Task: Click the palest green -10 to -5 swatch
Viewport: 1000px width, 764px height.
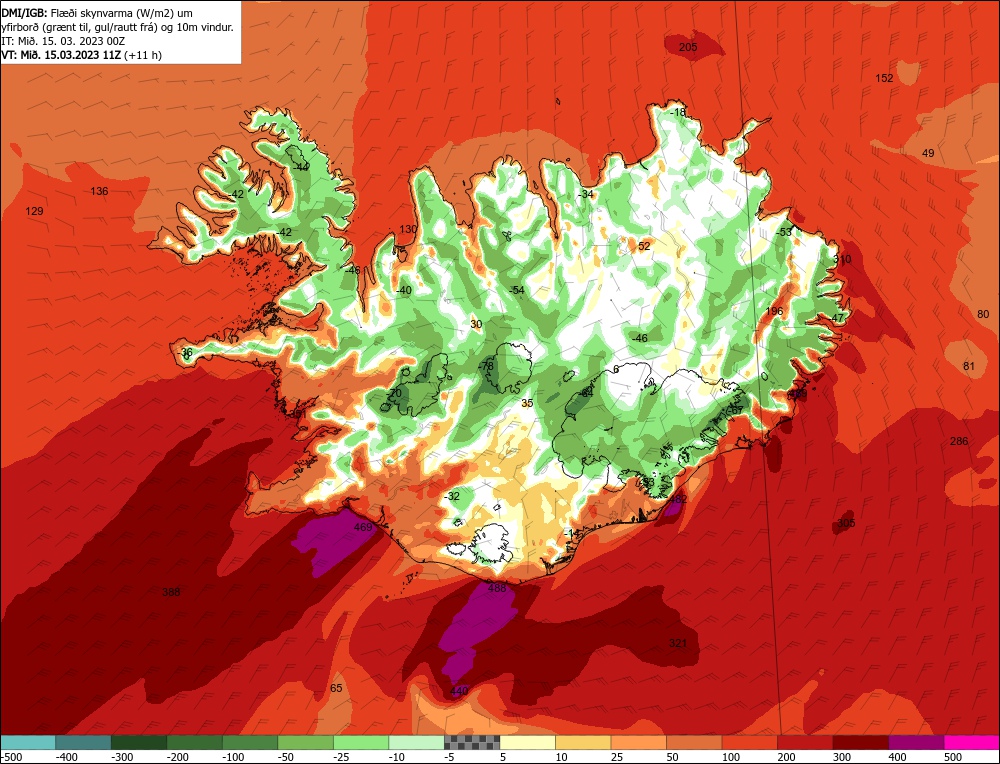Action: click(416, 742)
